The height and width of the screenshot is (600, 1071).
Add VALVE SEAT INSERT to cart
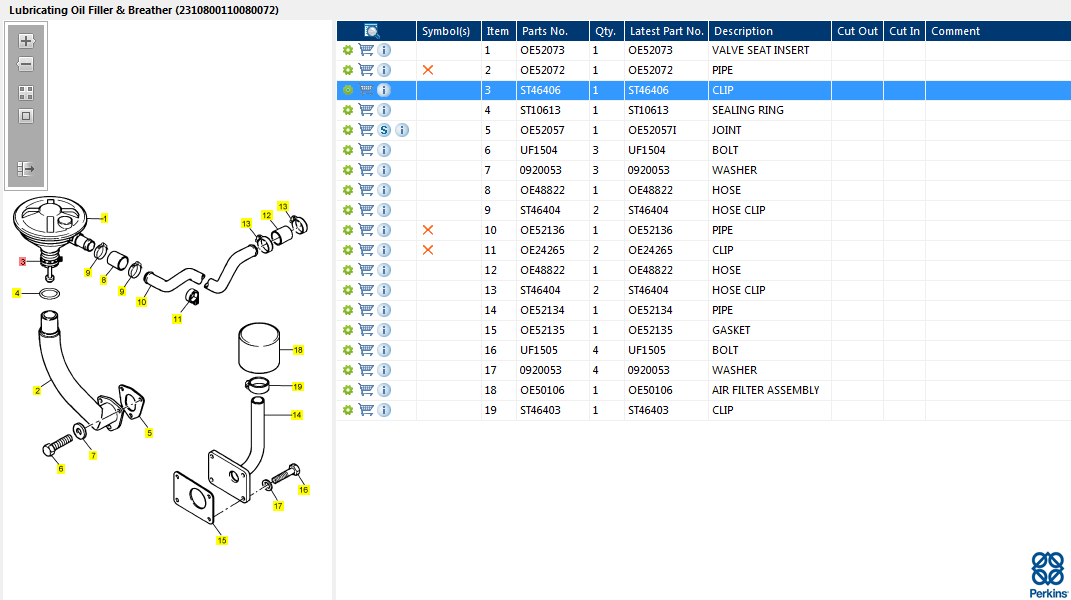coord(366,50)
